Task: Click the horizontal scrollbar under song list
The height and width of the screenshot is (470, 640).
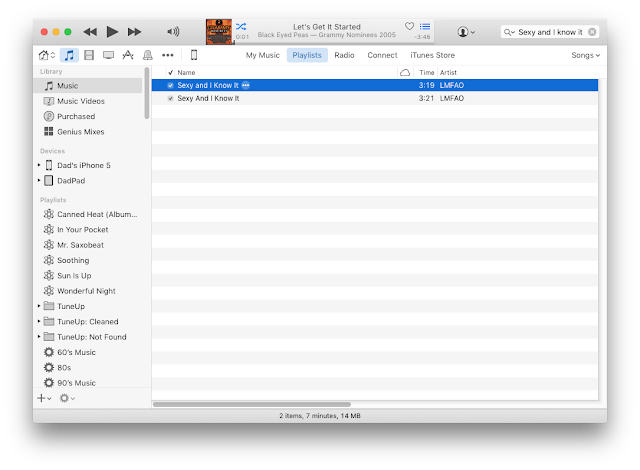Action: coord(251,405)
